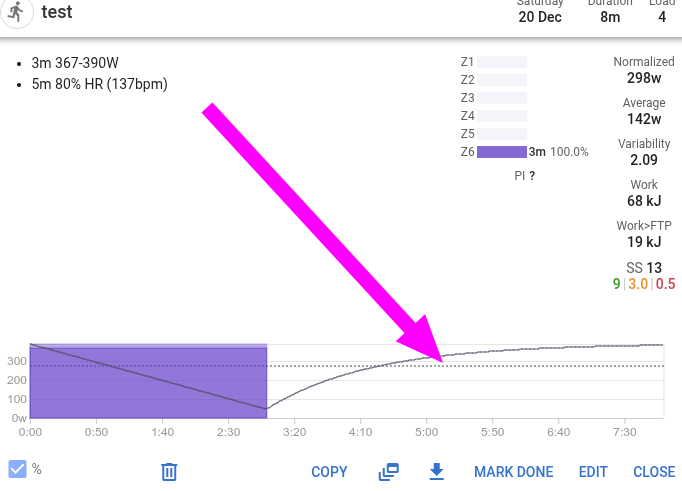This screenshot has width=682, height=491.
Task: Click the workout title 'test'
Action: [x=57, y=13]
